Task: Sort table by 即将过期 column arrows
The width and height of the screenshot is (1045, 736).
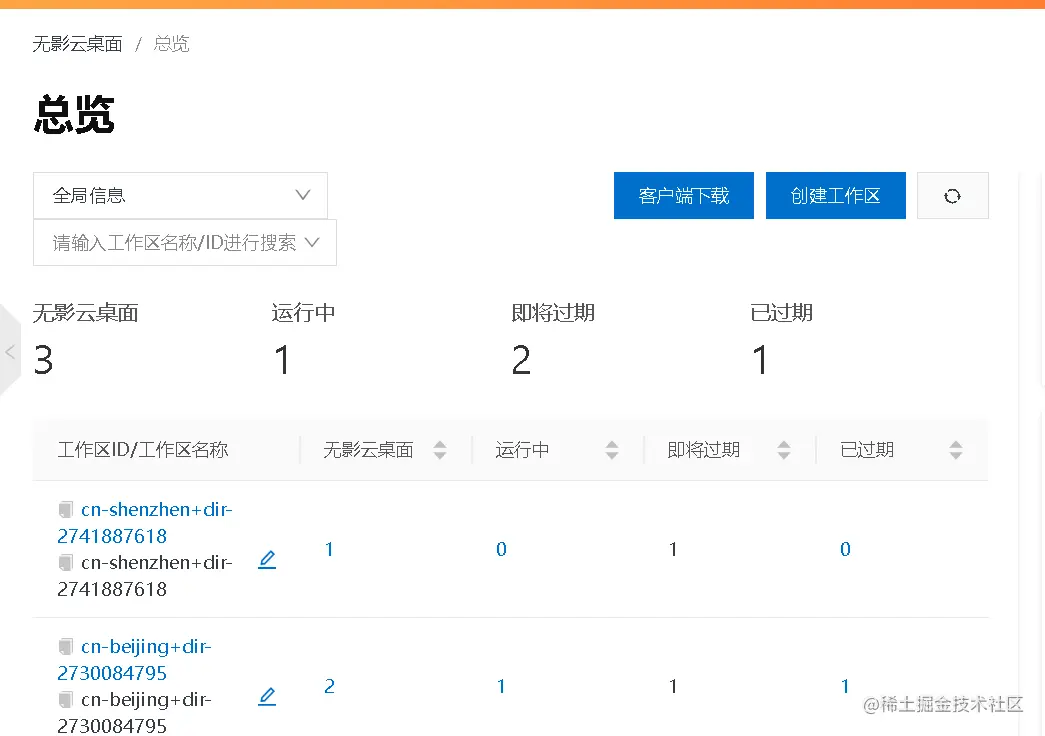Action: pyautogui.click(x=784, y=450)
